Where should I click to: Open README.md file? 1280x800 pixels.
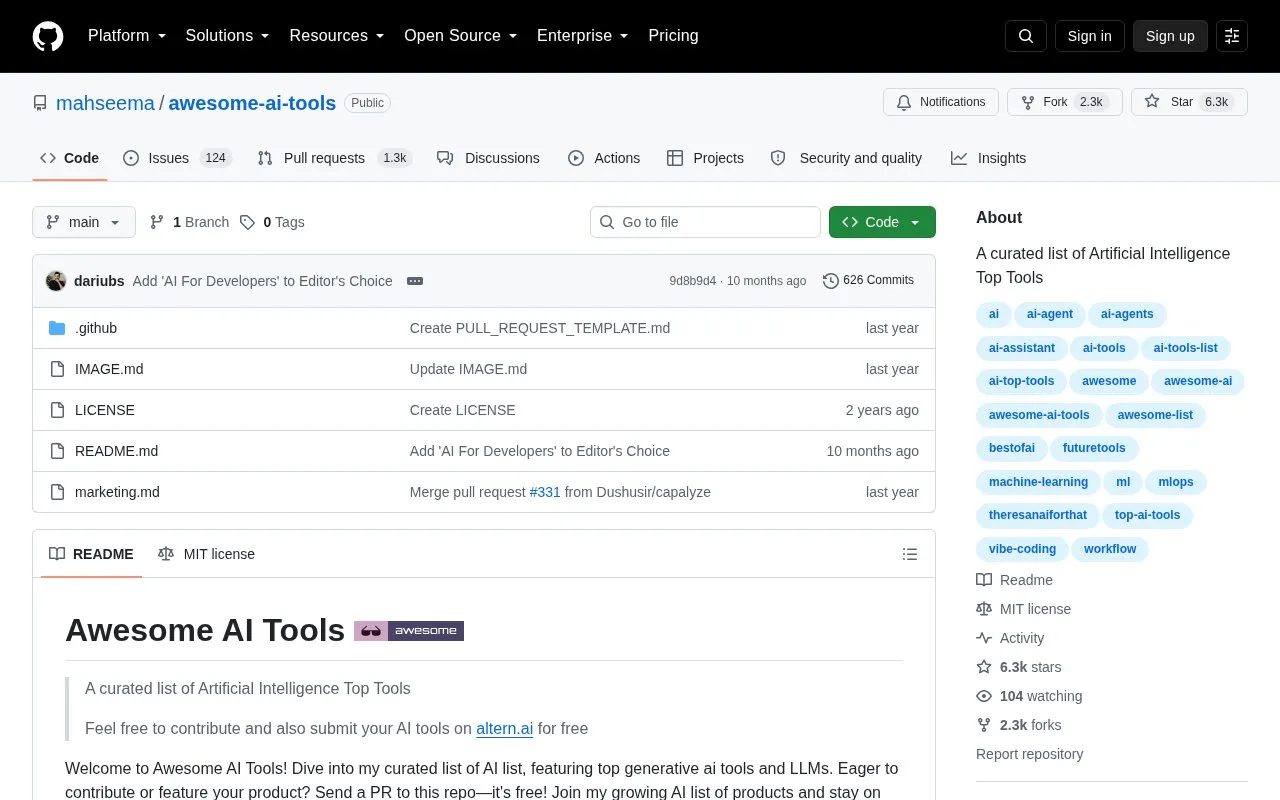[x=116, y=451]
